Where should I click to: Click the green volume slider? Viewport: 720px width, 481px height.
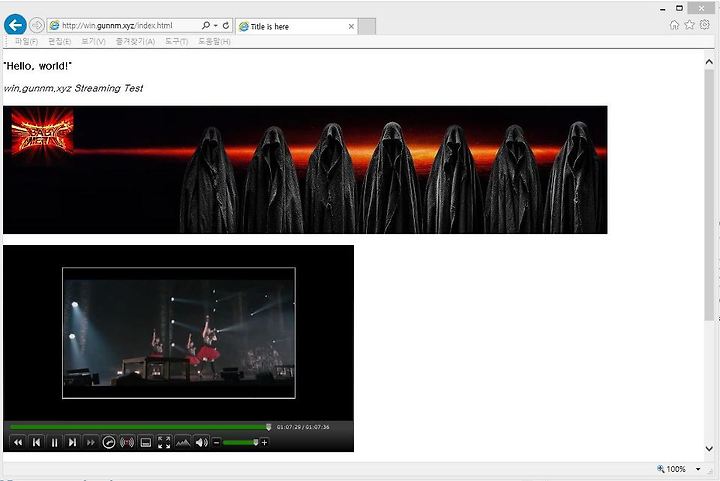241,442
